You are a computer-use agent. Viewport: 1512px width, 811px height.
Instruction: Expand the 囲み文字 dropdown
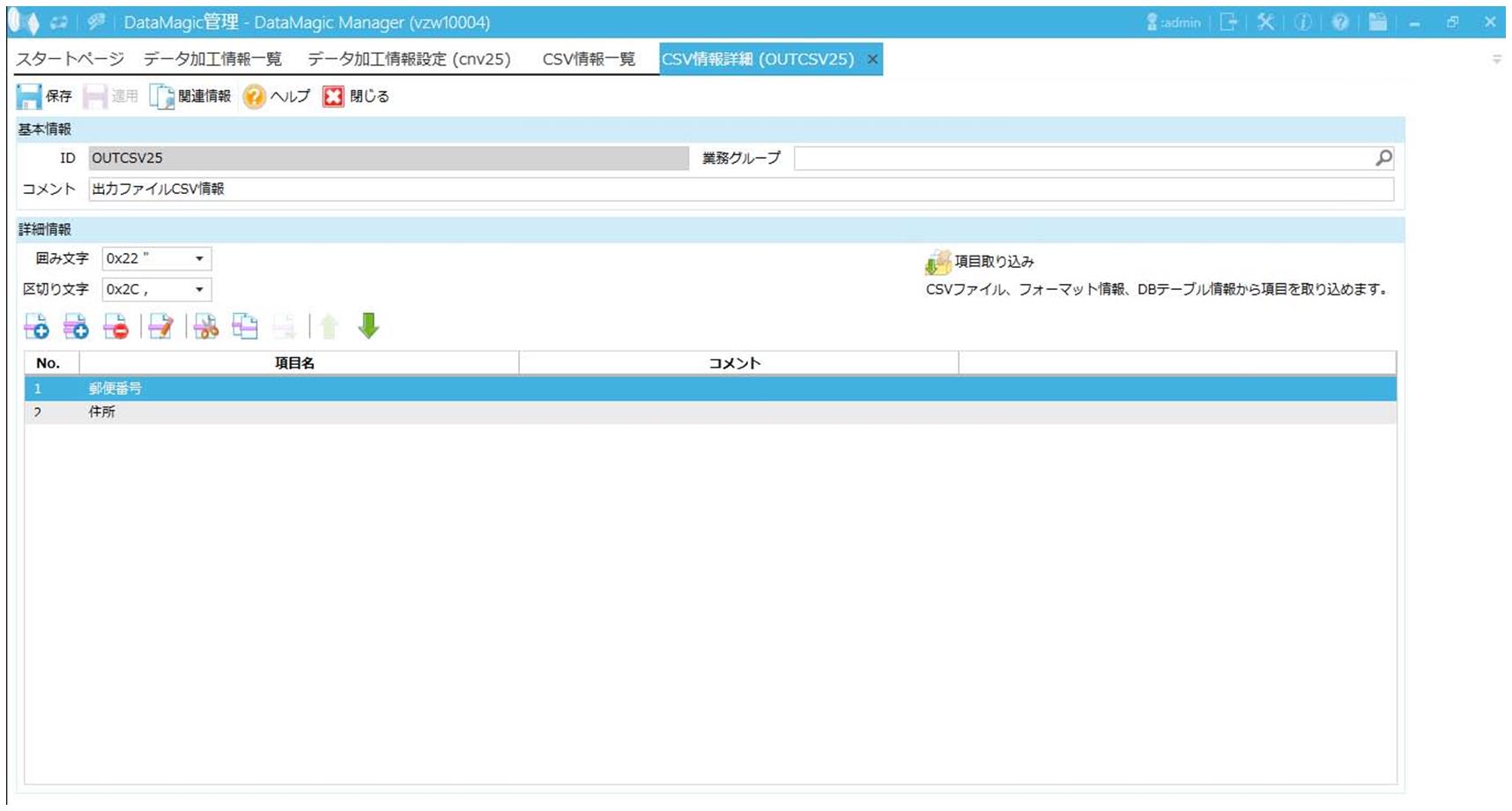point(199,258)
